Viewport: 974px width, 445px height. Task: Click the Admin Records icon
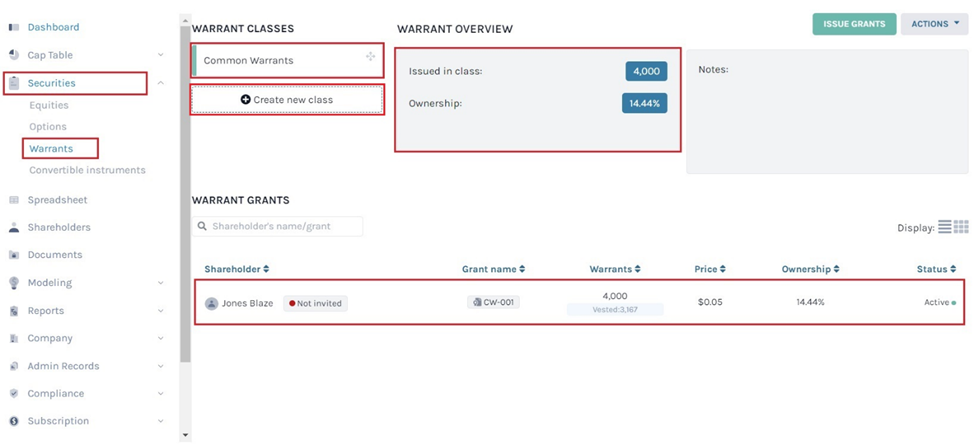click(14, 366)
